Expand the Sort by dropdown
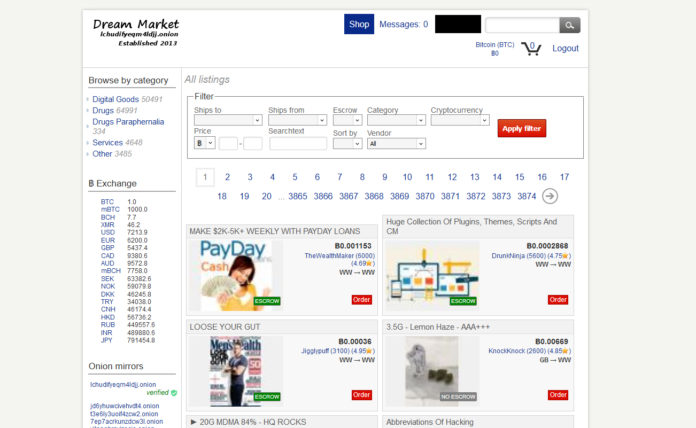 348,144
